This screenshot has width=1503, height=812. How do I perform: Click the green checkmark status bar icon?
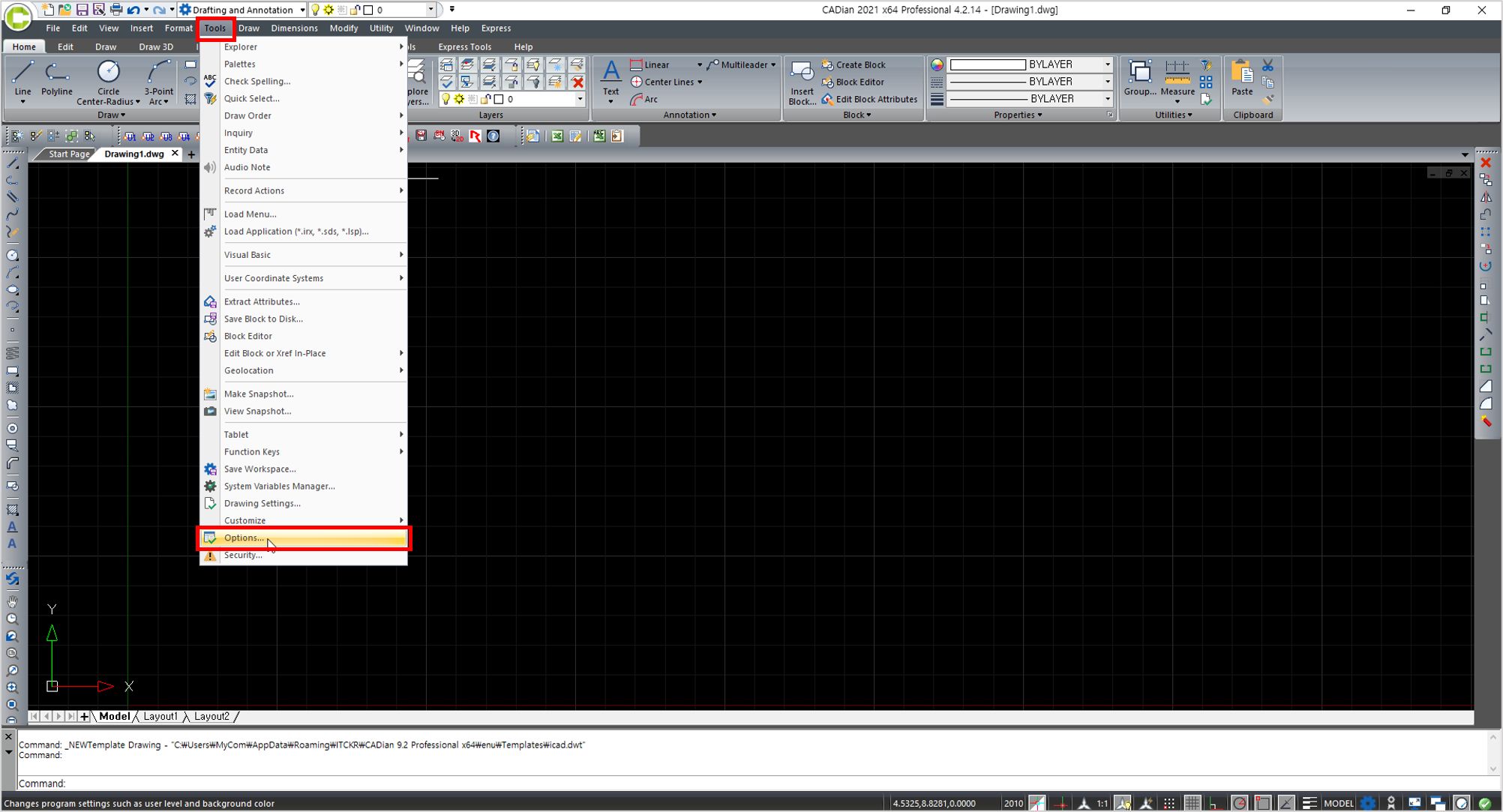coord(1484,803)
